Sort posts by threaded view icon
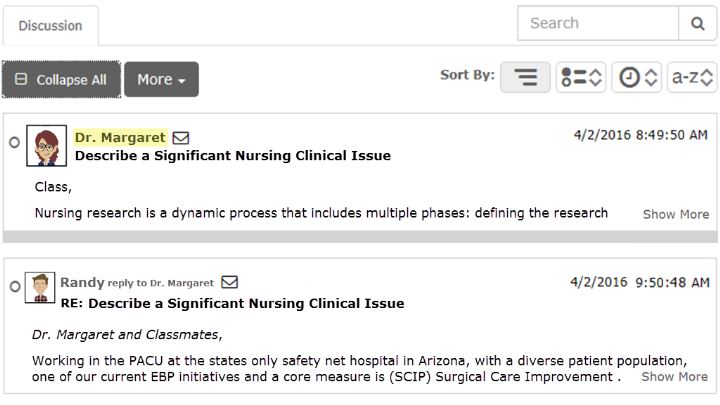The image size is (720, 405). pos(525,77)
